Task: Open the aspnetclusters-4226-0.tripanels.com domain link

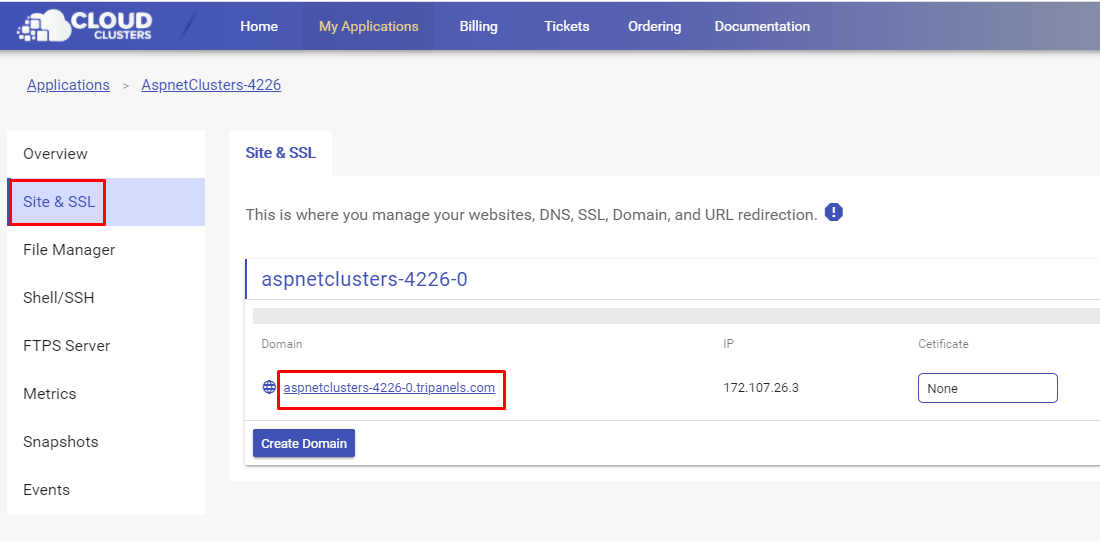Action: pyautogui.click(x=389, y=388)
